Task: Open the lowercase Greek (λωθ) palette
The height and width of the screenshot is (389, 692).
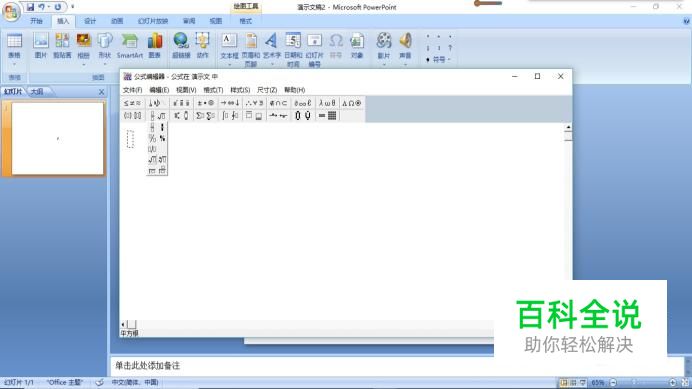Action: pyautogui.click(x=327, y=103)
